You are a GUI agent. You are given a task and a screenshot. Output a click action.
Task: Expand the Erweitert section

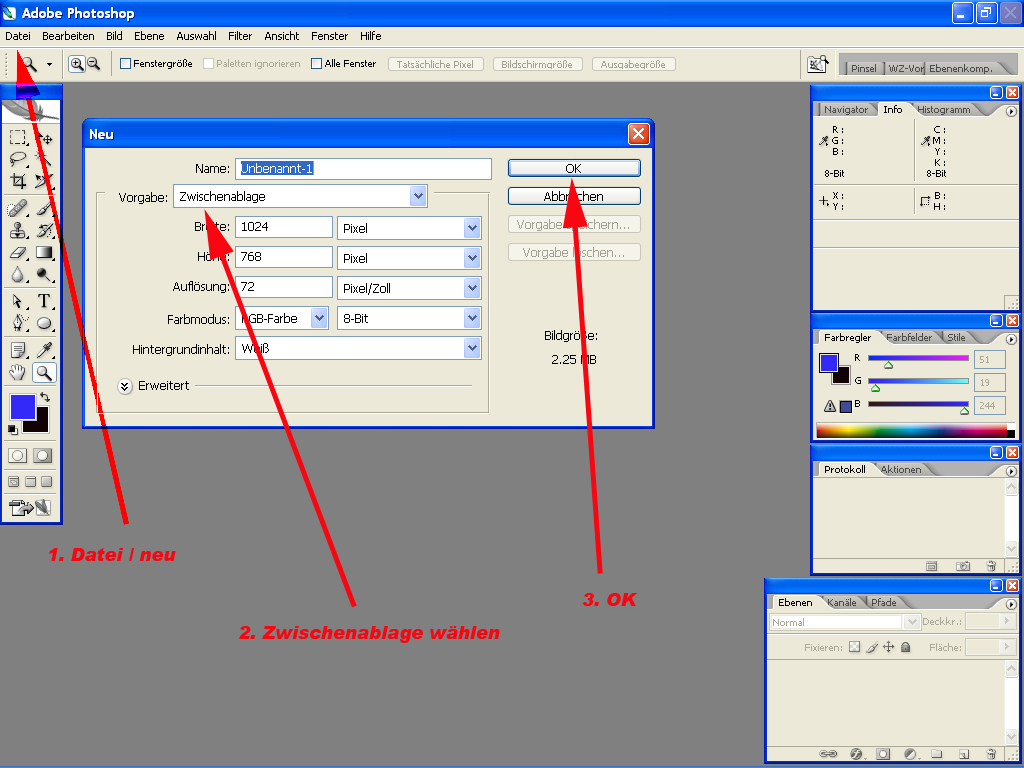tap(125, 386)
